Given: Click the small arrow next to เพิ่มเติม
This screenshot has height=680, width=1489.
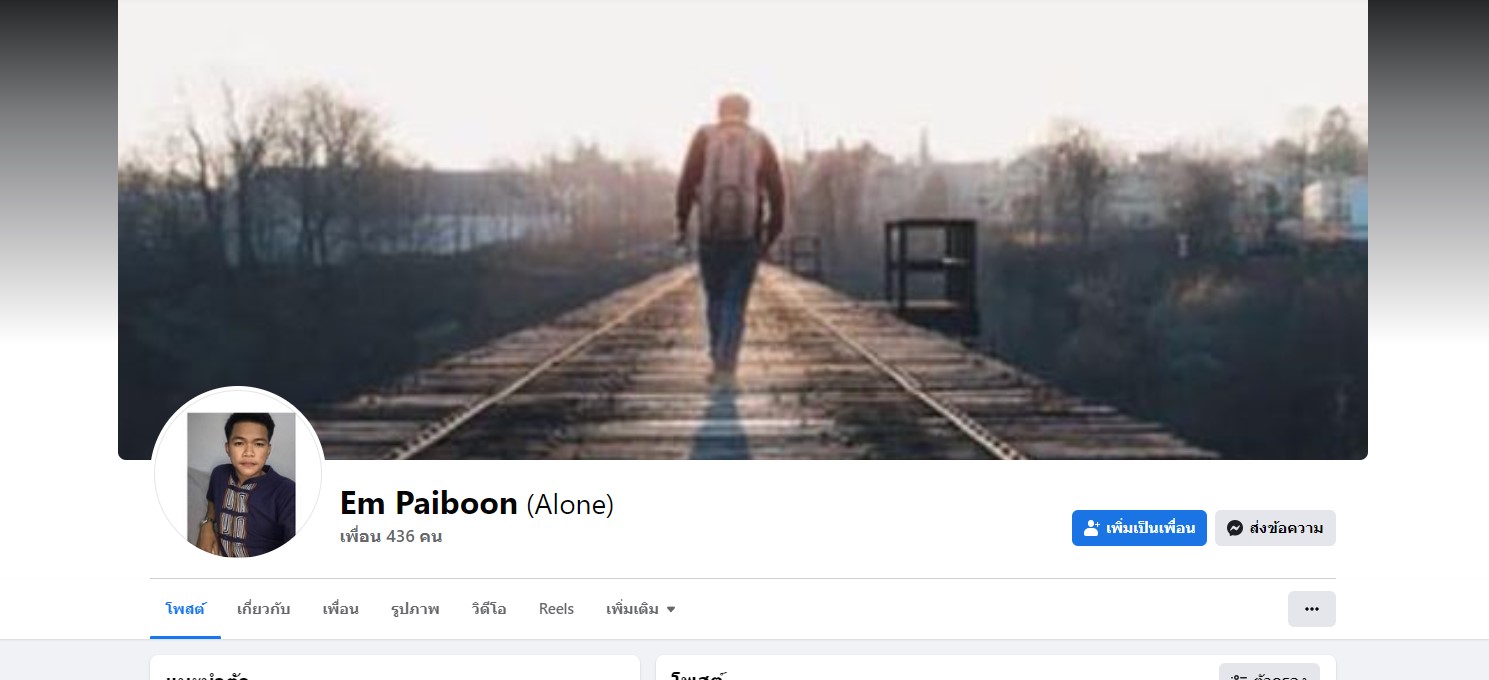Looking at the screenshot, I should (x=671, y=609).
